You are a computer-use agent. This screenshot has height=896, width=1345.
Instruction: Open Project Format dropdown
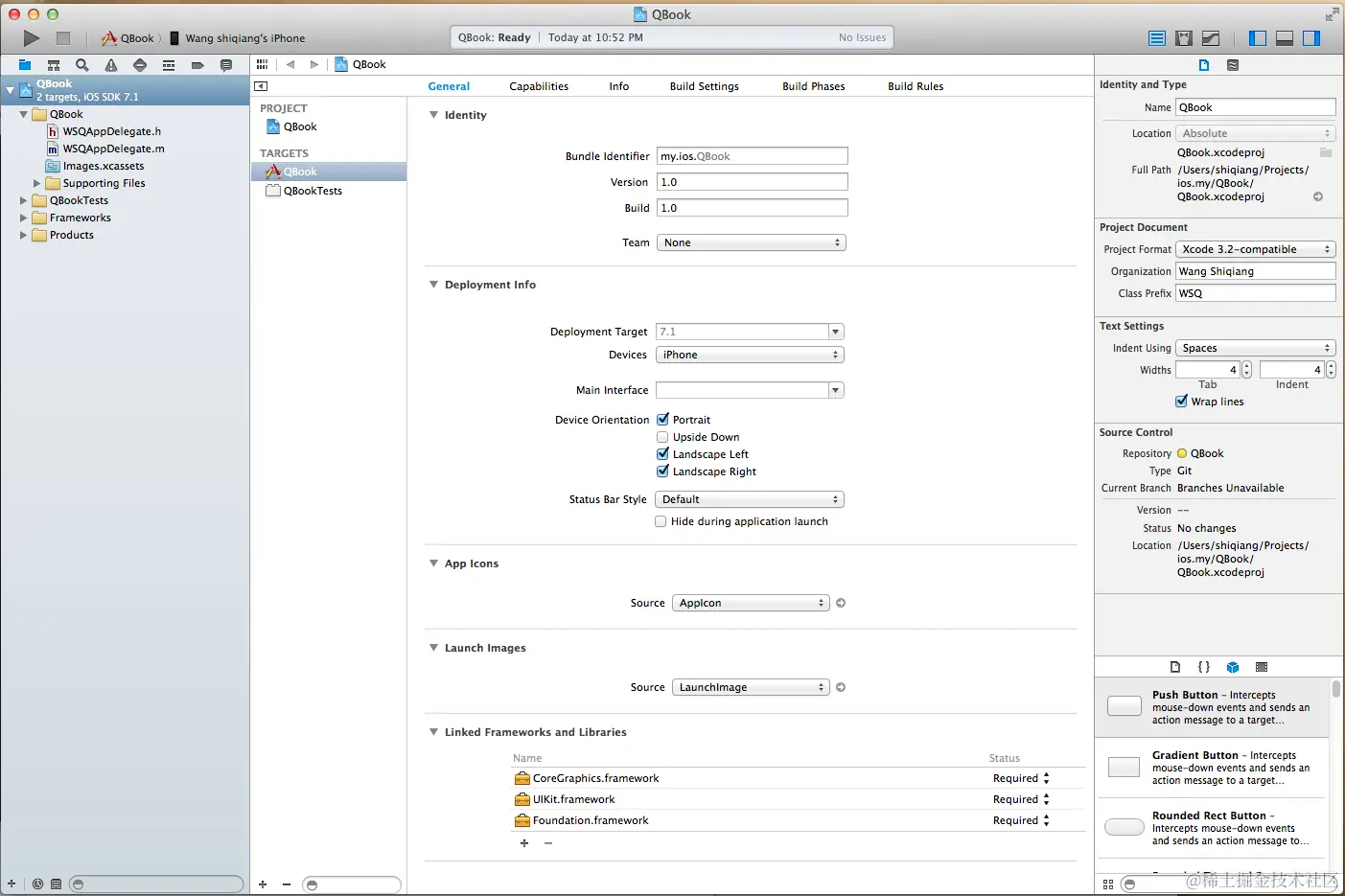coord(1256,249)
